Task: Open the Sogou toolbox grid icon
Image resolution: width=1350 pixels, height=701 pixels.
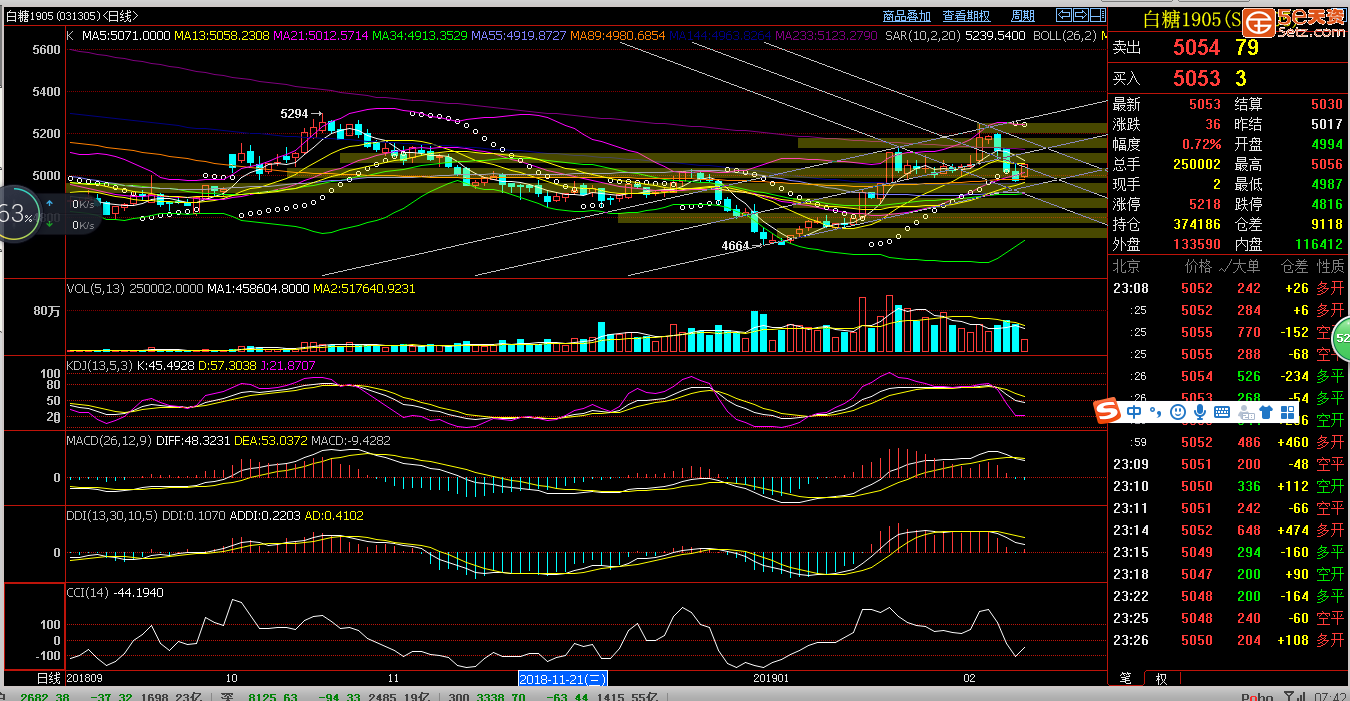Action: (1287, 411)
